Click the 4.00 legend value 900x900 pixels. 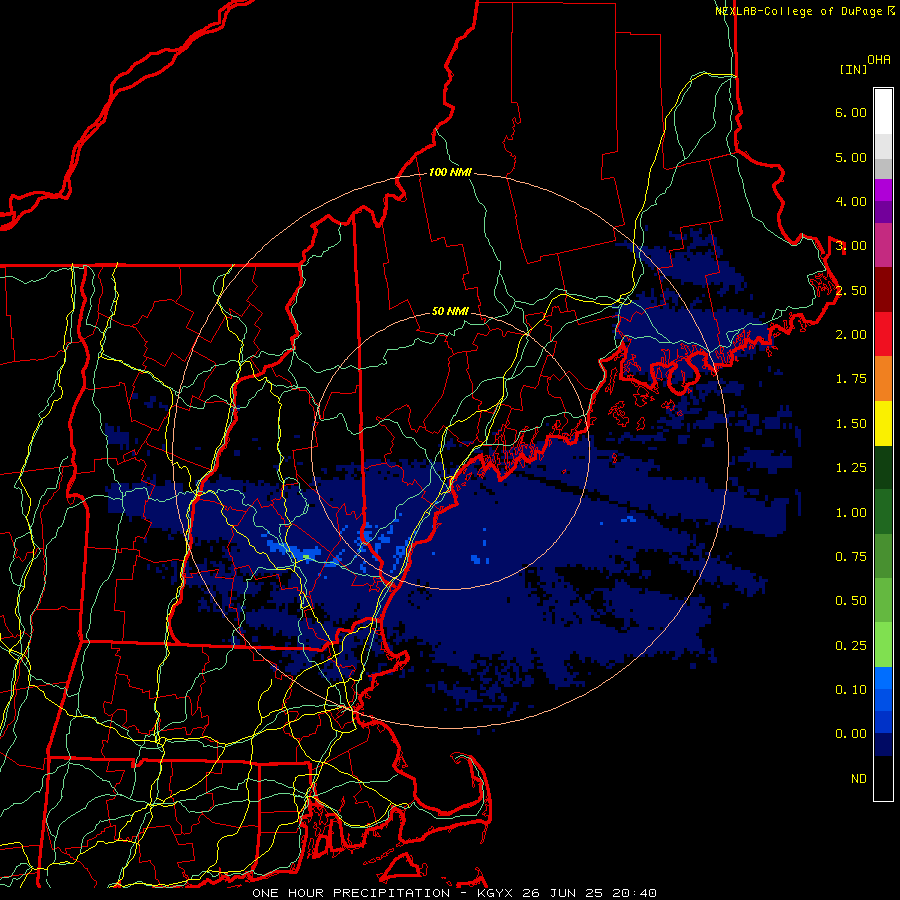click(x=851, y=201)
